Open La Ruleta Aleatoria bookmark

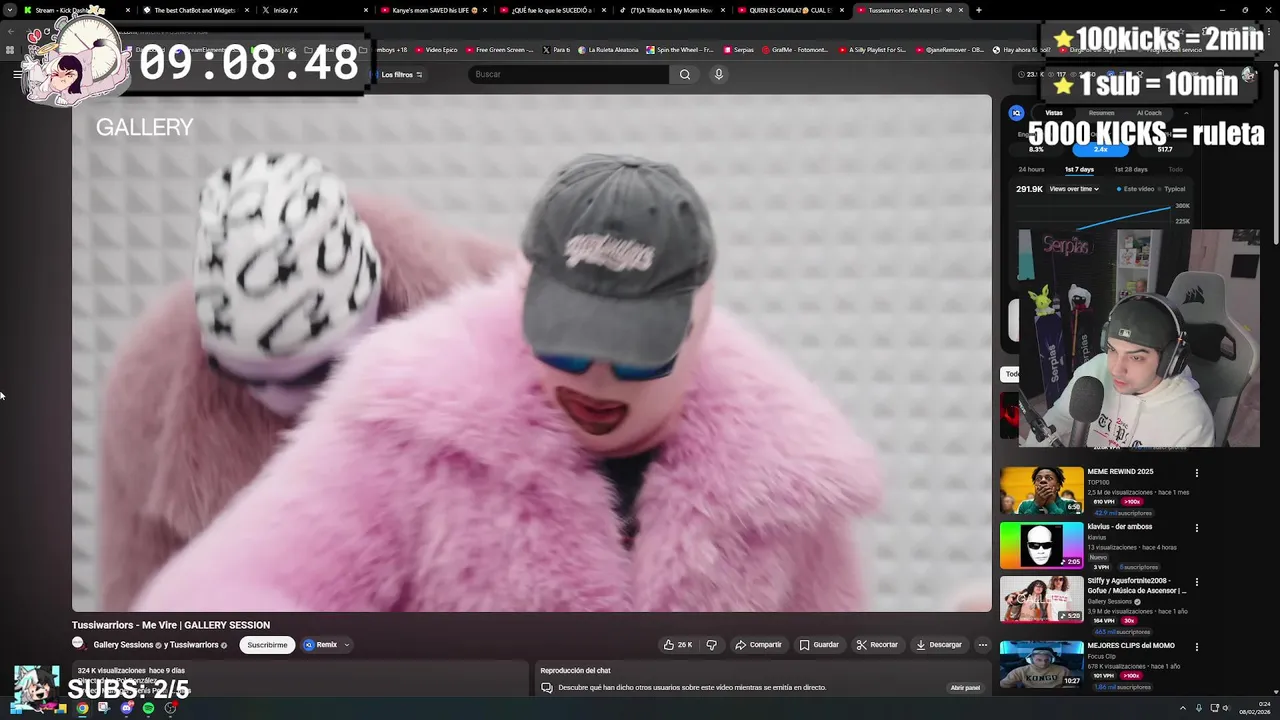[607, 49]
